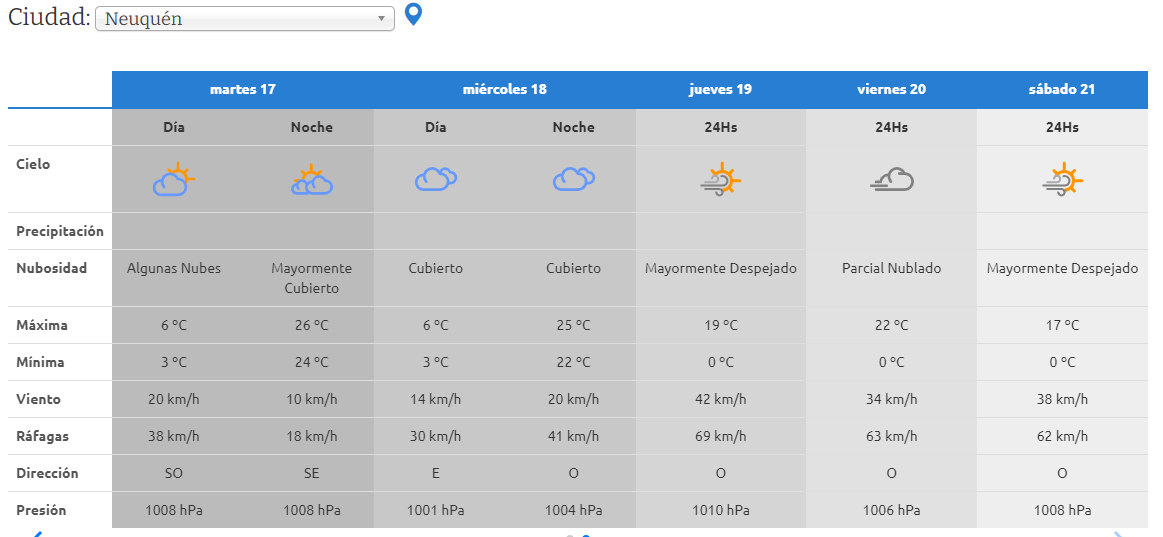Click the miércoles Día cloud icon
This screenshot has width=1163, height=537.
point(435,179)
